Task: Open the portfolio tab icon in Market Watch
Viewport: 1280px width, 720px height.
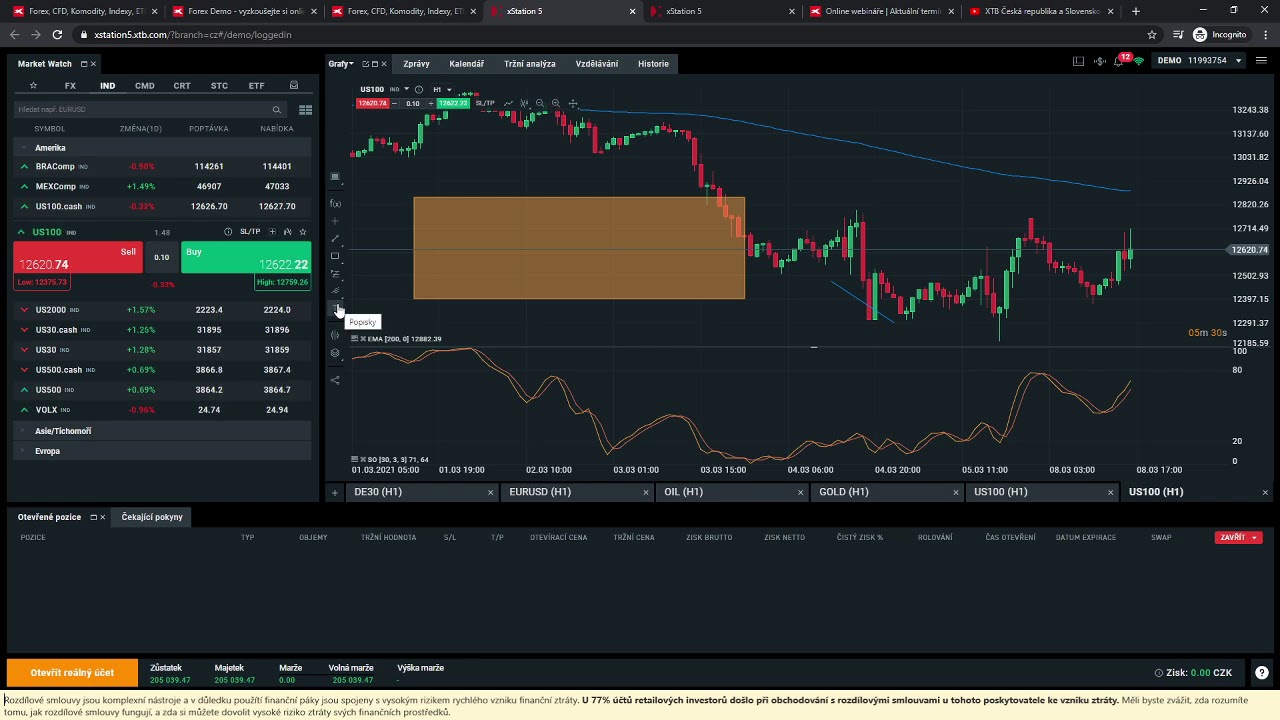Action: click(x=293, y=86)
